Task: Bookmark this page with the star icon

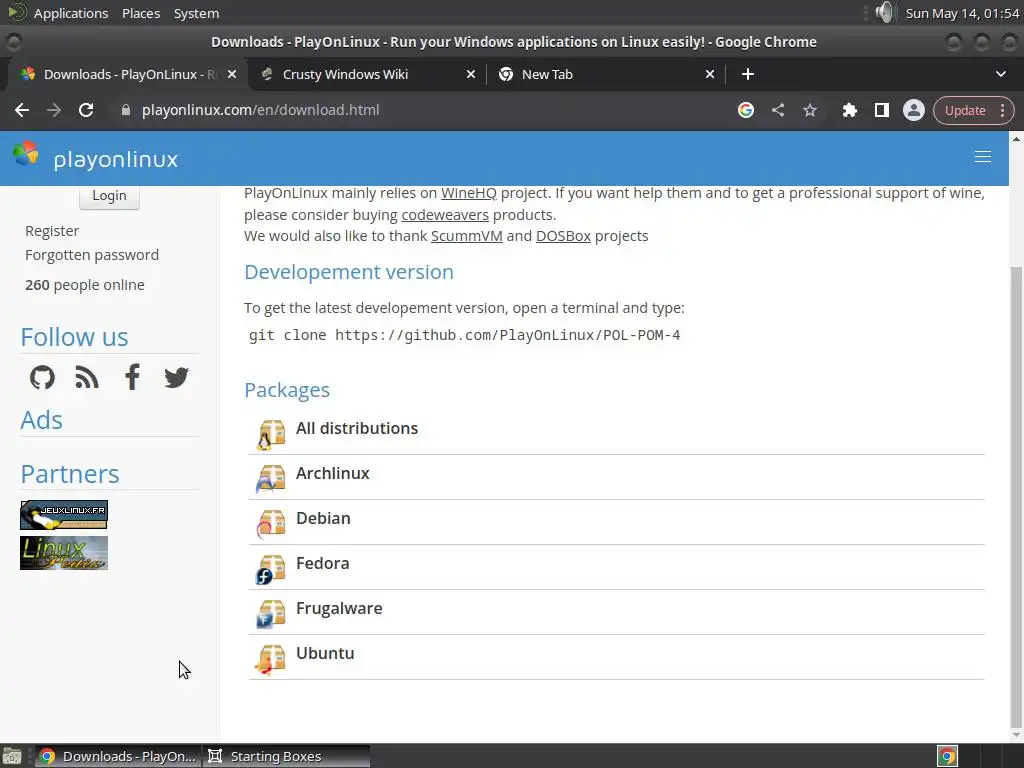Action: pos(810,110)
